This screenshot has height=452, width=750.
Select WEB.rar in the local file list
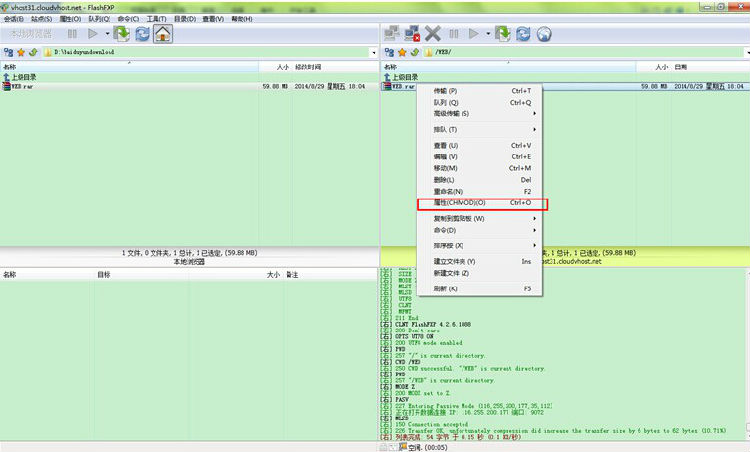(x=28, y=87)
